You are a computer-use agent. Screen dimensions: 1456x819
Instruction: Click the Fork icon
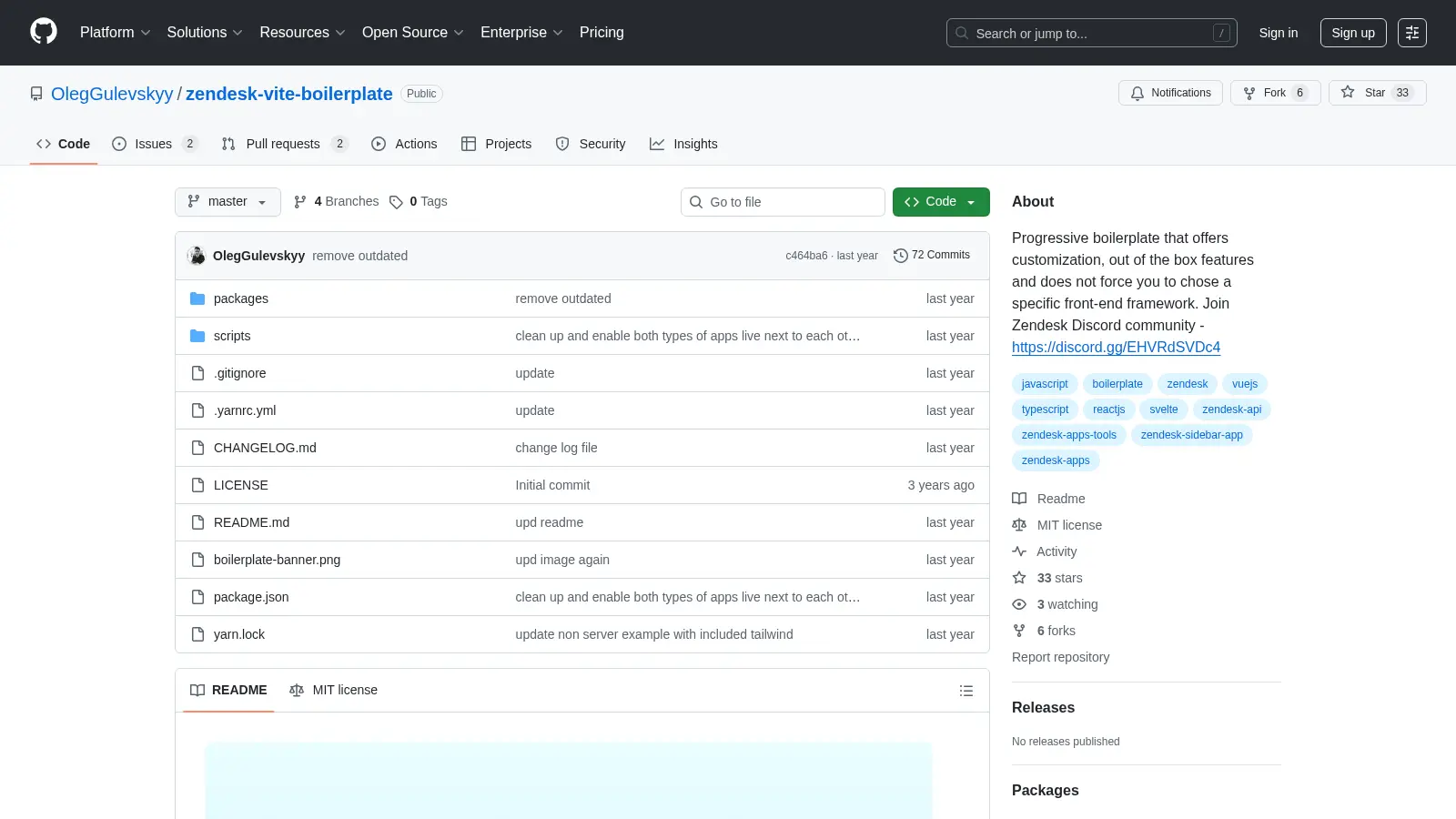point(1249,93)
